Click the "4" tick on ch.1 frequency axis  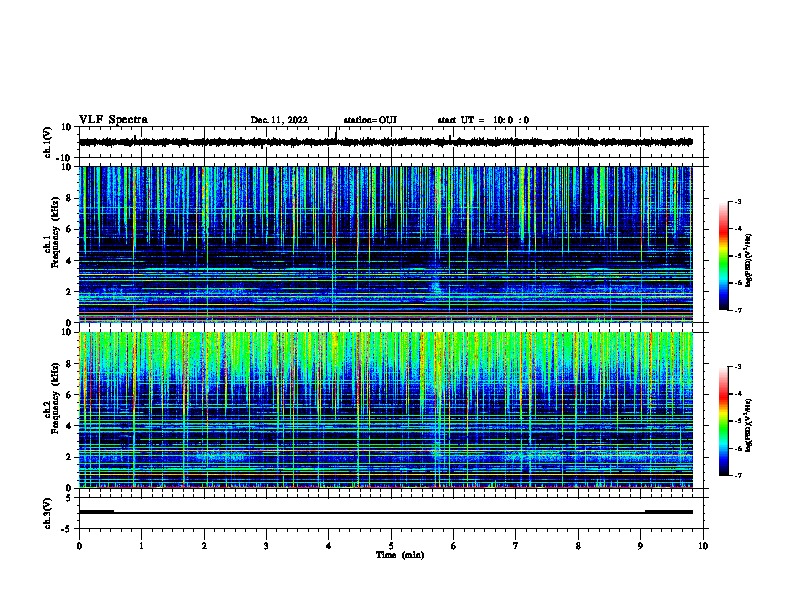point(70,261)
